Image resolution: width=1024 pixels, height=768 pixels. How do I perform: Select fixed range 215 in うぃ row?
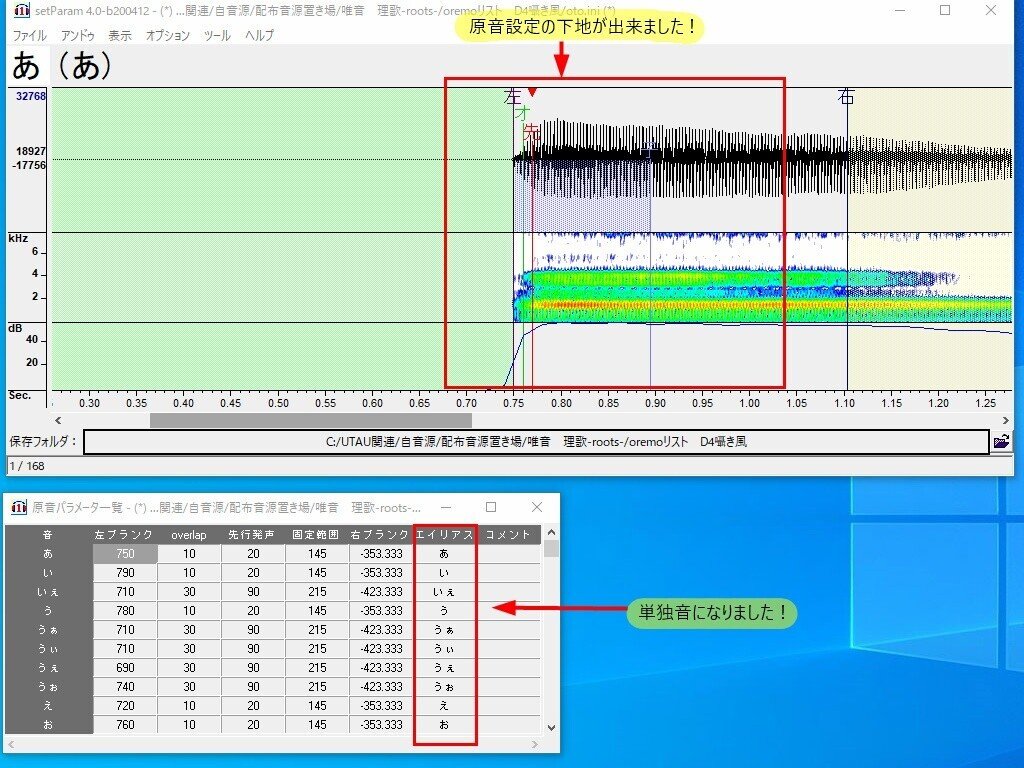tap(317, 648)
